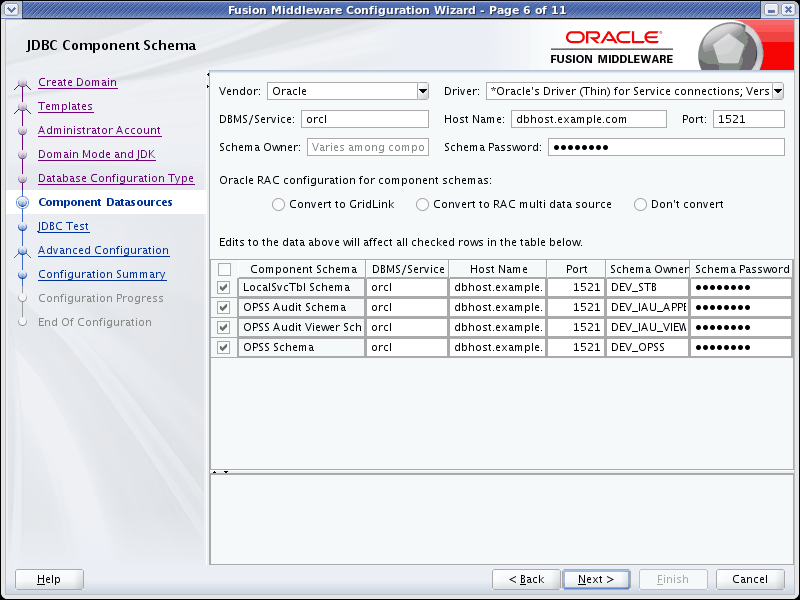
Task: Select the DEV_IAU_VIEWER schema owner cell
Action: coord(647,327)
